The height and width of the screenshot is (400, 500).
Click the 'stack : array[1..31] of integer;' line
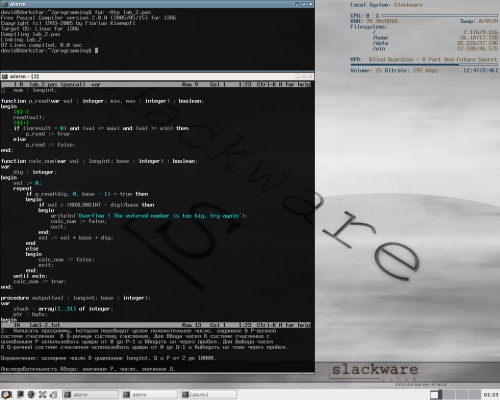63,309
